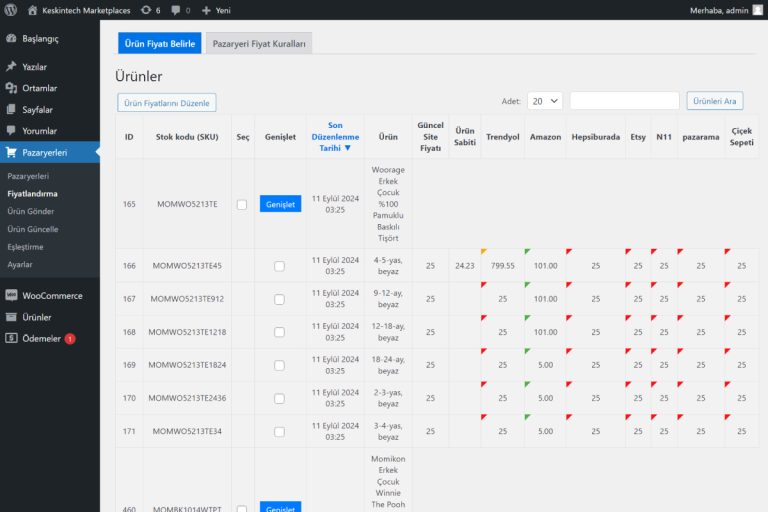Viewport: 768px width, 512px height.
Task: Open Başlangıç dashboard in the sidebar
Action: point(40,38)
